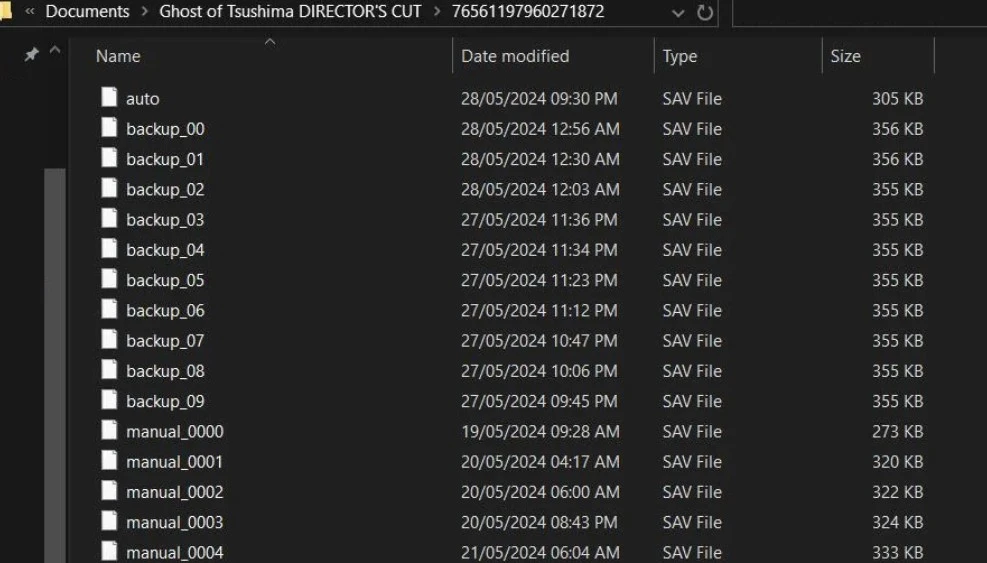Expand the double-chevron breadcrumb overflow
This screenshot has width=987, height=563.
point(30,12)
